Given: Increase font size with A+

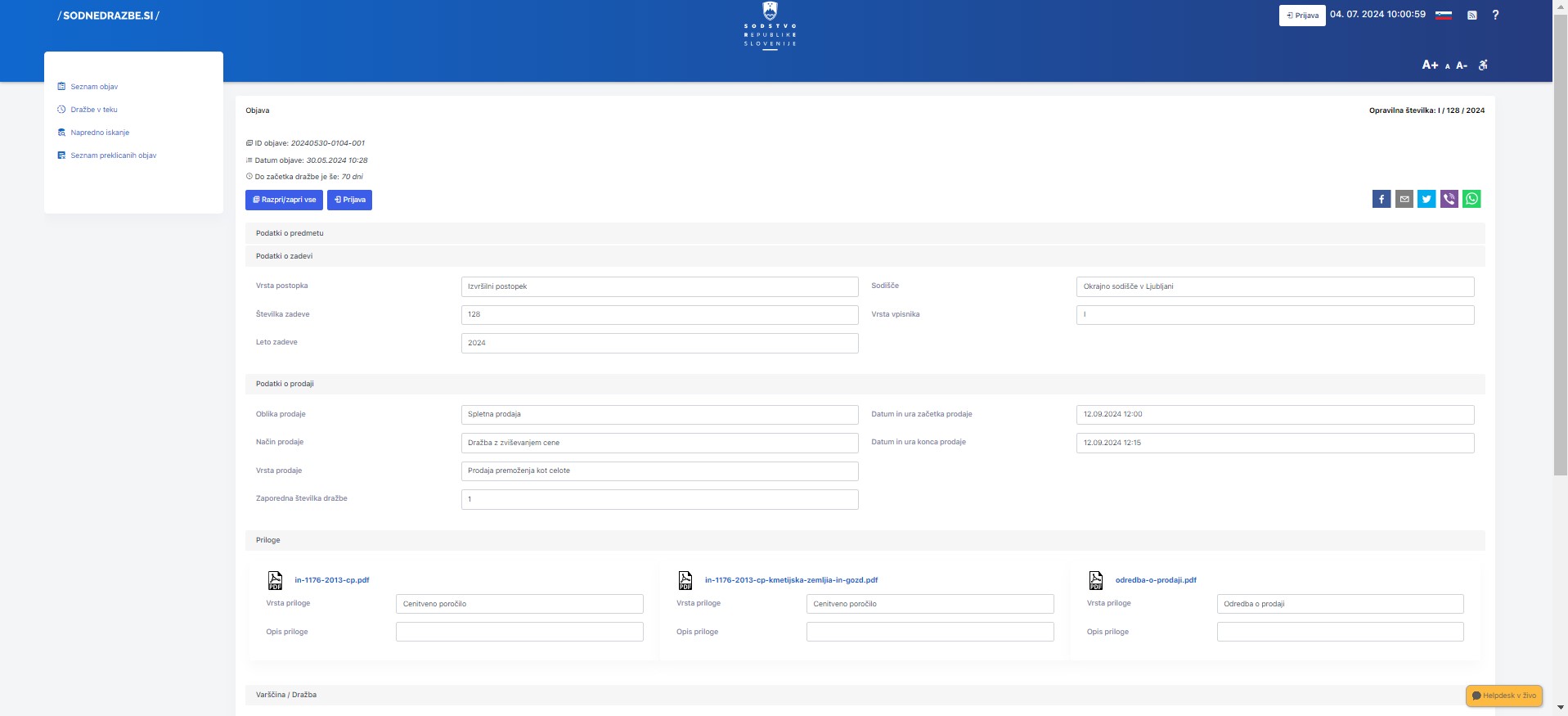Looking at the screenshot, I should point(1429,65).
